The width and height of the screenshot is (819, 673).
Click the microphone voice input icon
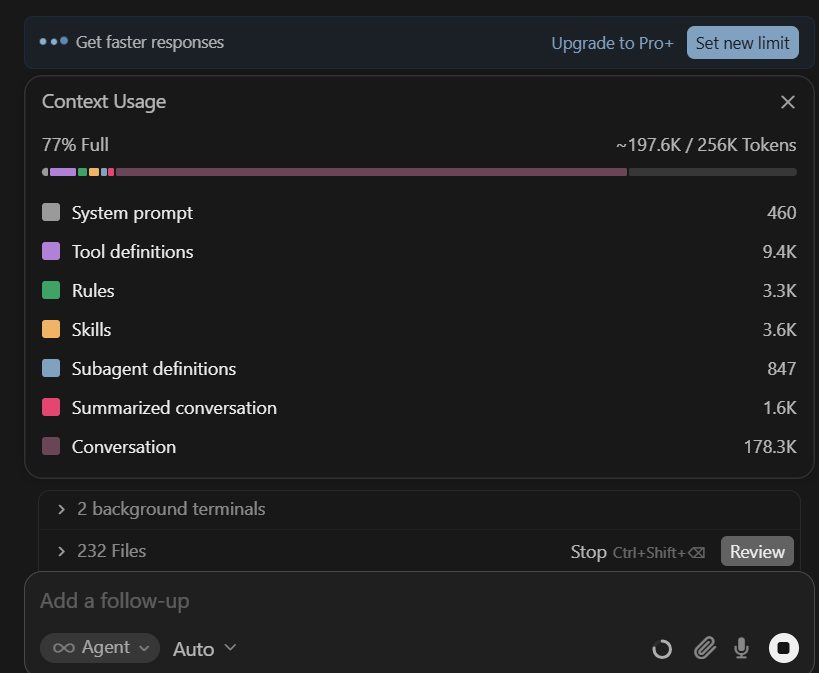point(741,648)
